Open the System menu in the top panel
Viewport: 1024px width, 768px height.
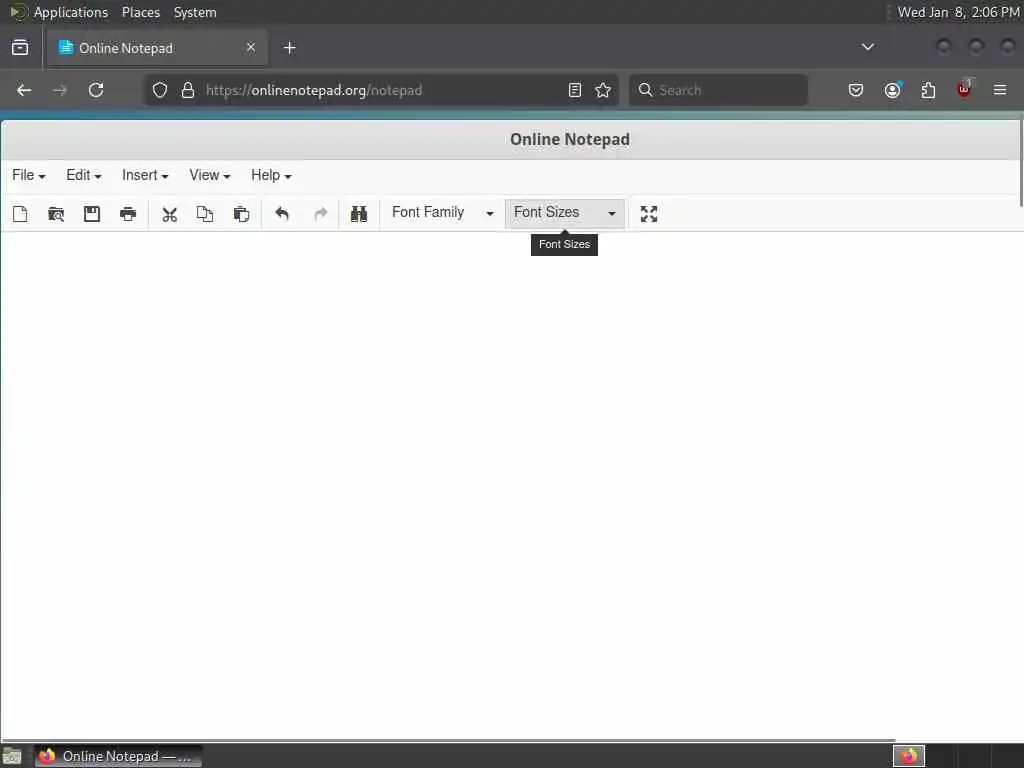tap(195, 12)
